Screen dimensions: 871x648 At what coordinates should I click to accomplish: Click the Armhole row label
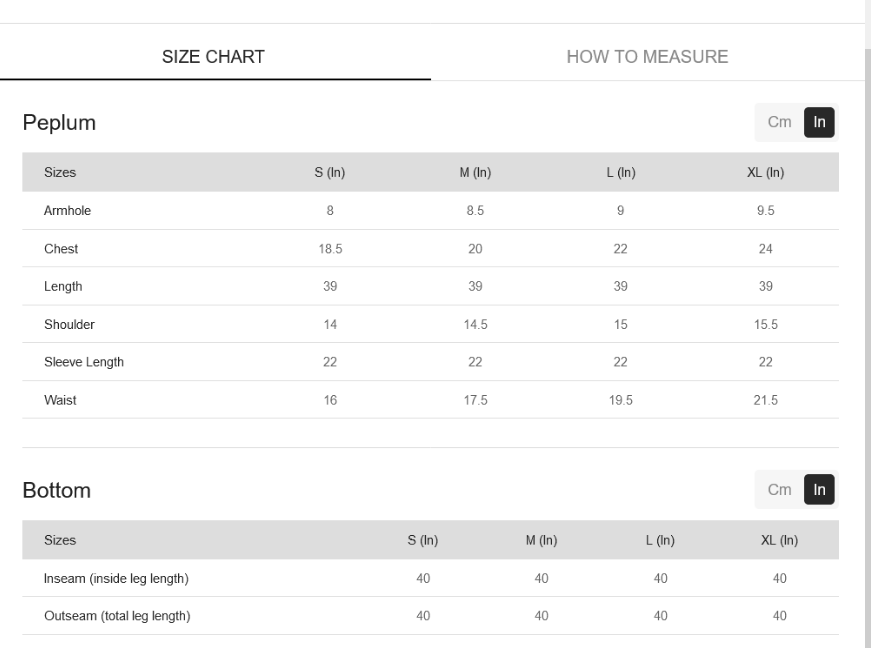67,210
